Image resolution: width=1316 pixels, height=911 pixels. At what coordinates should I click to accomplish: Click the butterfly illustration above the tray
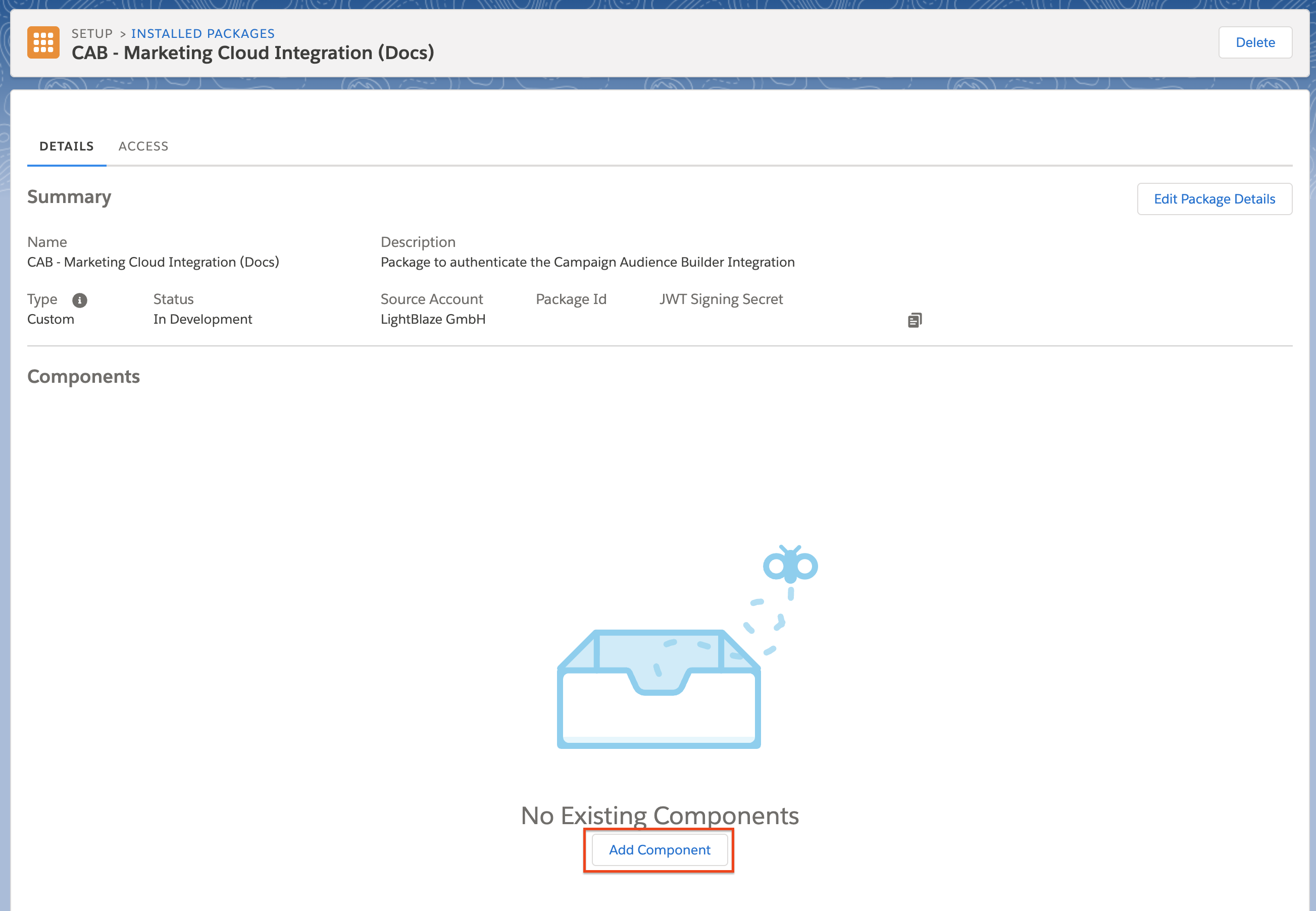click(x=790, y=566)
